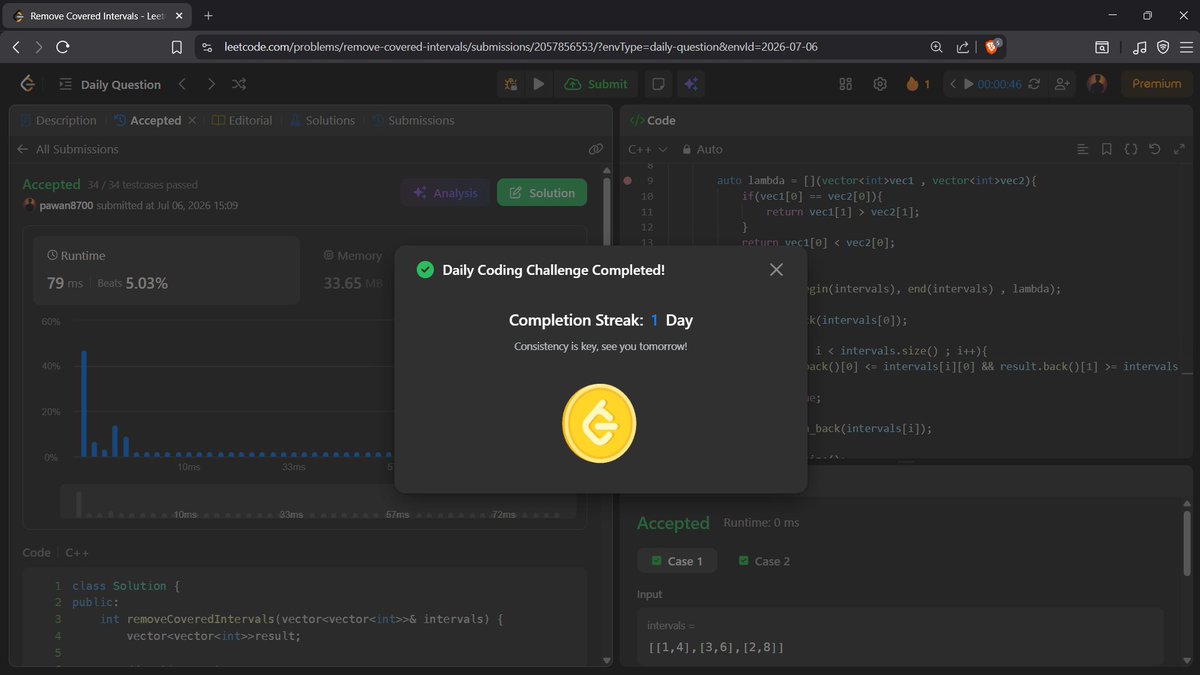Screen dimensions: 1200x675
Task: Open the layout grid icon
Action: (x=845, y=84)
